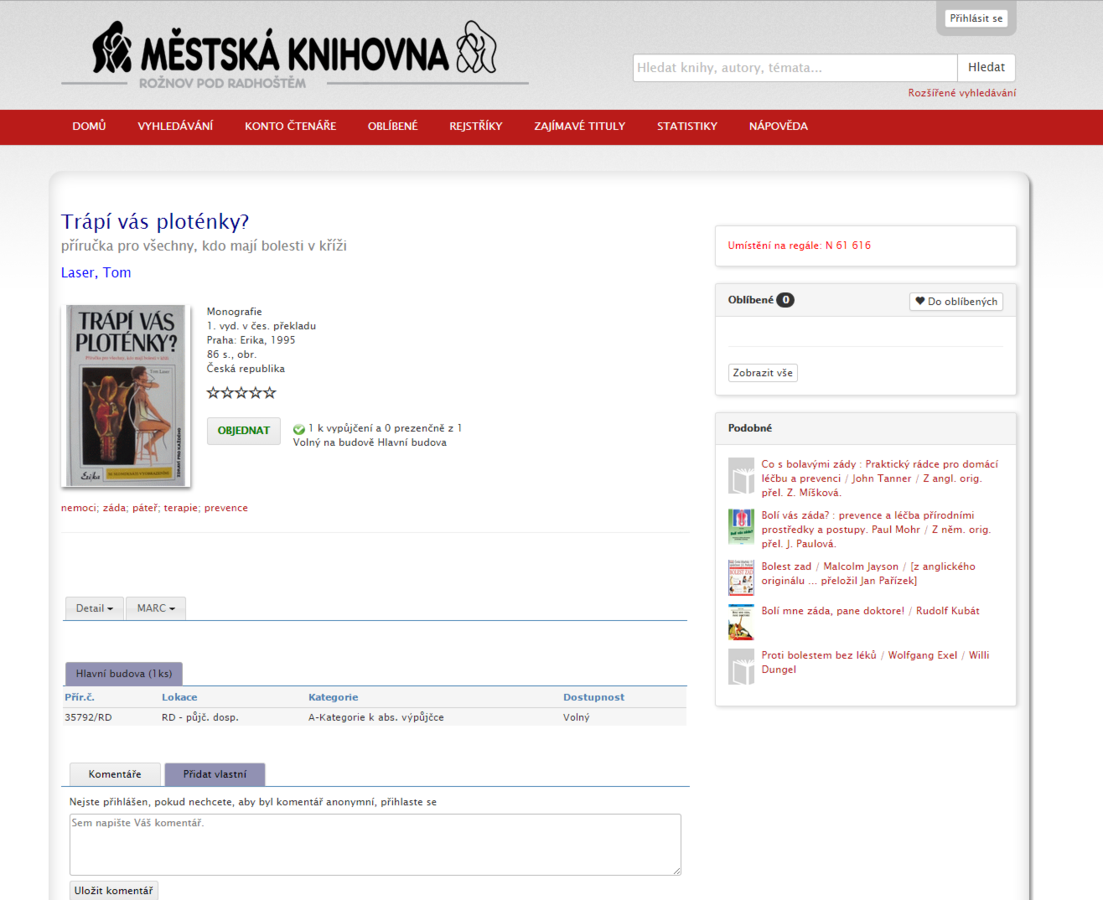Open the Bolí mne záda, pane doktore! link

(x=870, y=611)
